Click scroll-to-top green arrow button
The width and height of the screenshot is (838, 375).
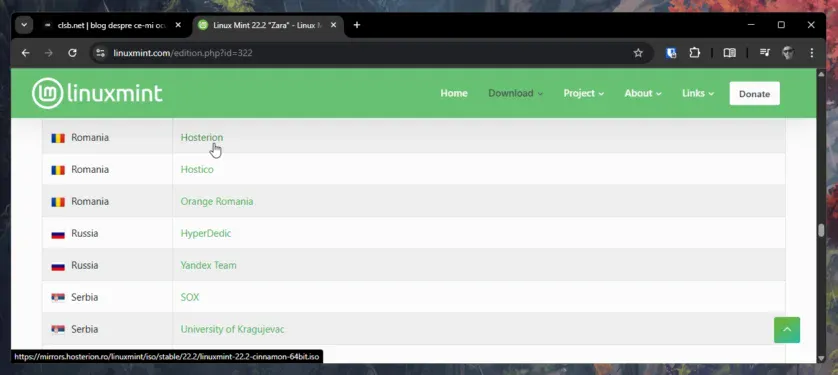[x=787, y=330]
